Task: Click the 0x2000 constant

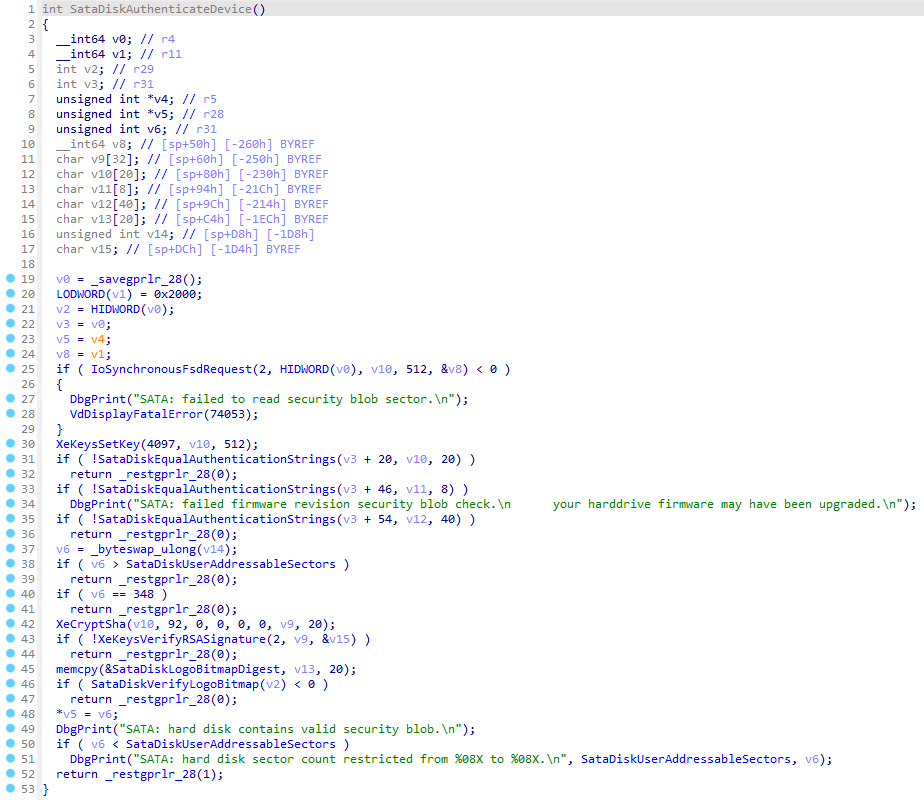Action: pyautogui.click(x=177, y=294)
